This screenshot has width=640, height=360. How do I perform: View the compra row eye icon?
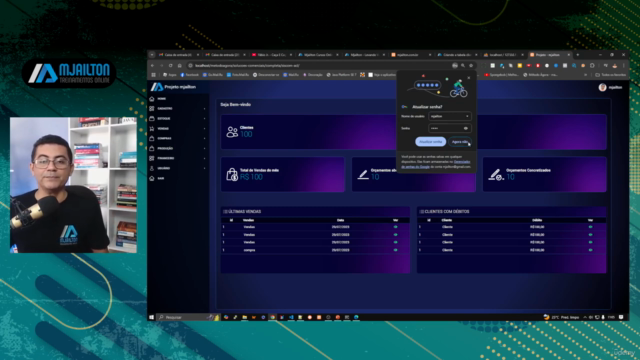coord(395,250)
